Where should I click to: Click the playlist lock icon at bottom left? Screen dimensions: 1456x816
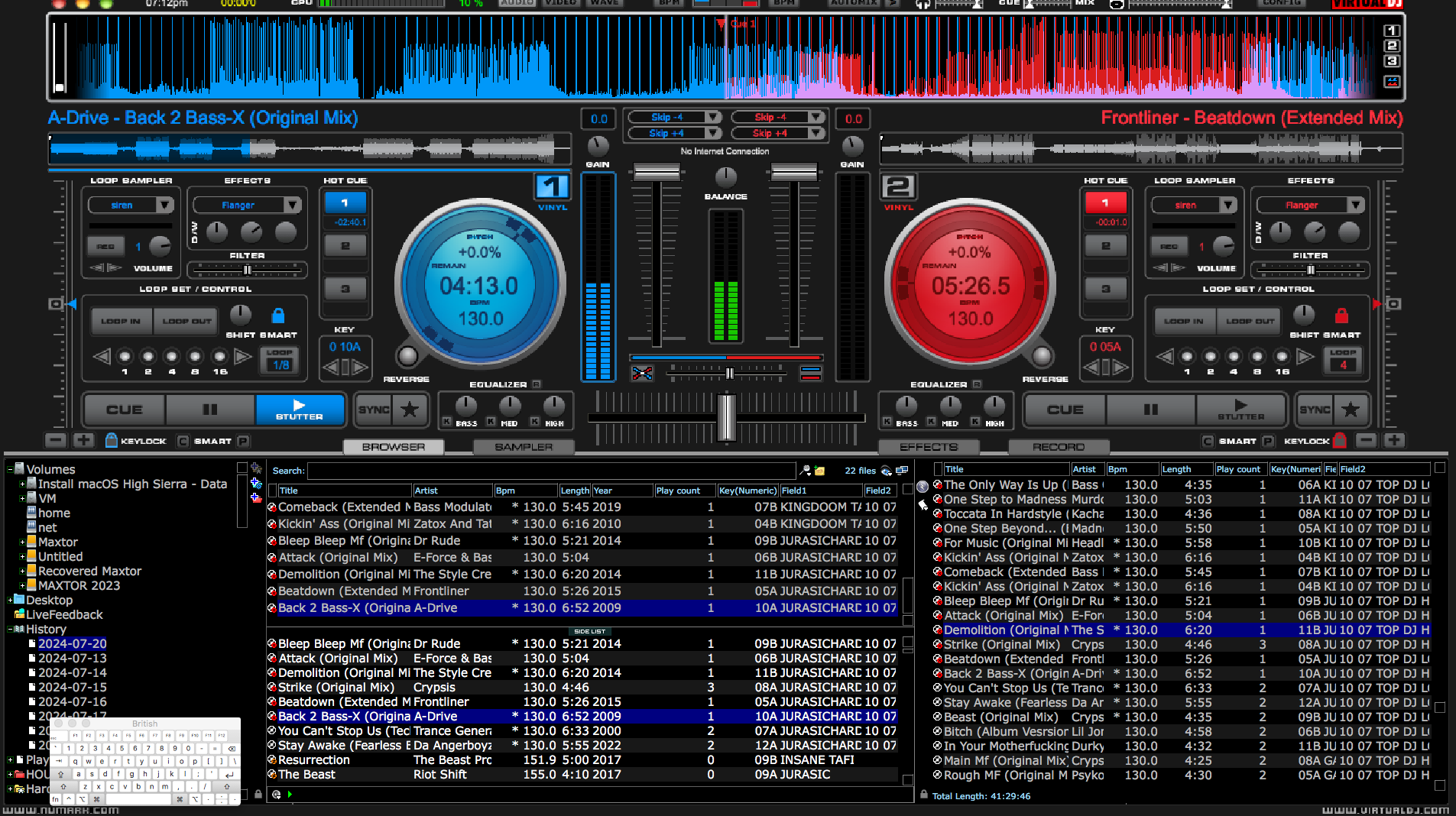[x=258, y=795]
